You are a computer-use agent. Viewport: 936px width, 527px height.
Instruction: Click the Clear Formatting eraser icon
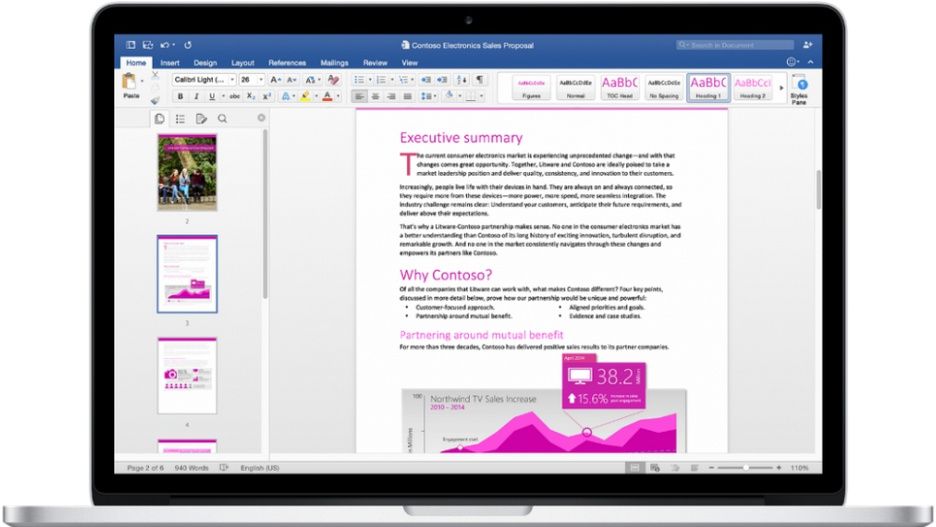coord(333,80)
